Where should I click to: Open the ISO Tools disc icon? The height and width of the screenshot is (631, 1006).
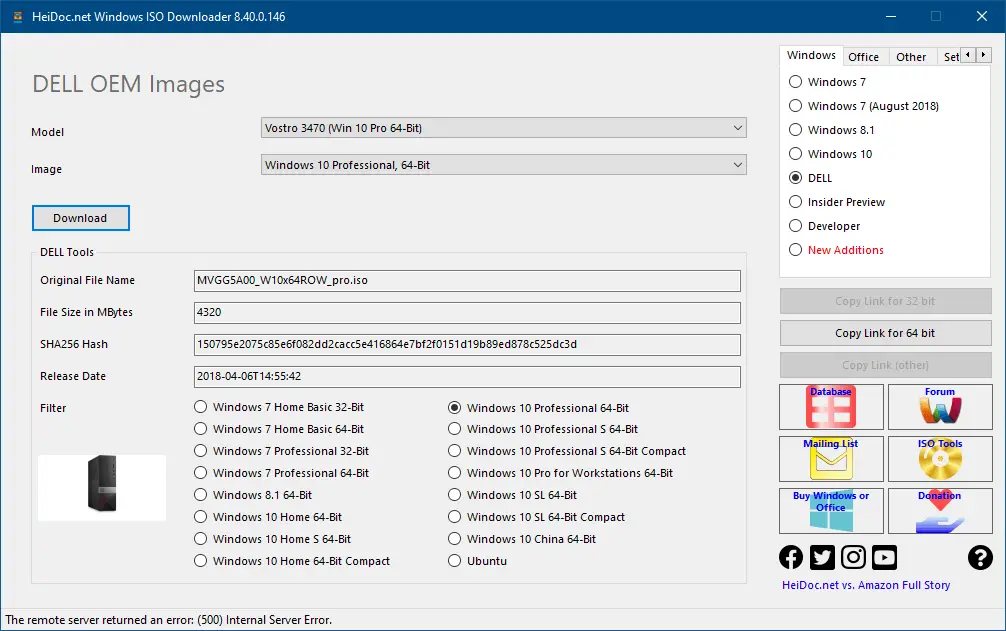pyautogui.click(x=940, y=459)
